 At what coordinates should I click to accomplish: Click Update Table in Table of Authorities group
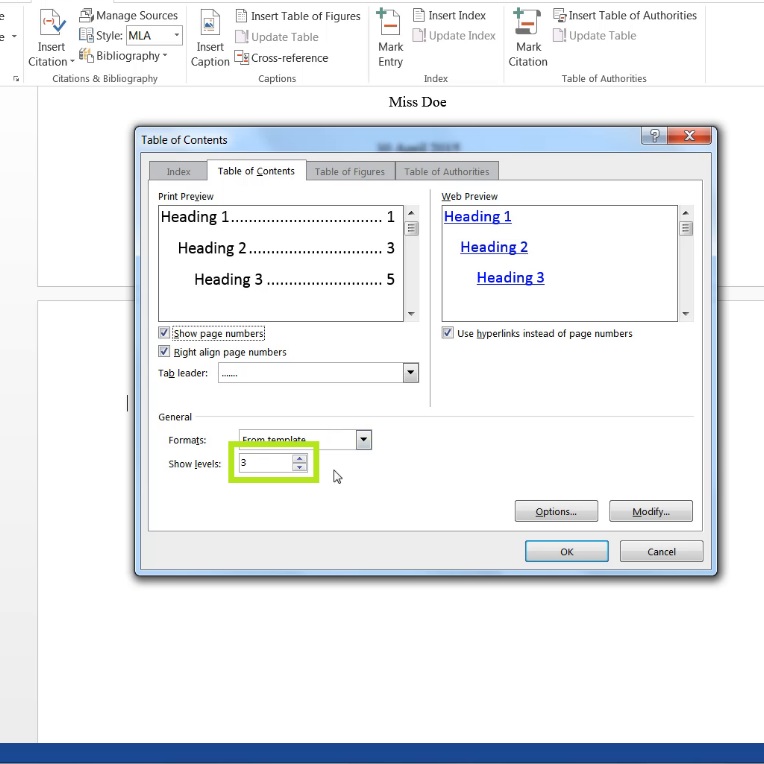coord(594,36)
